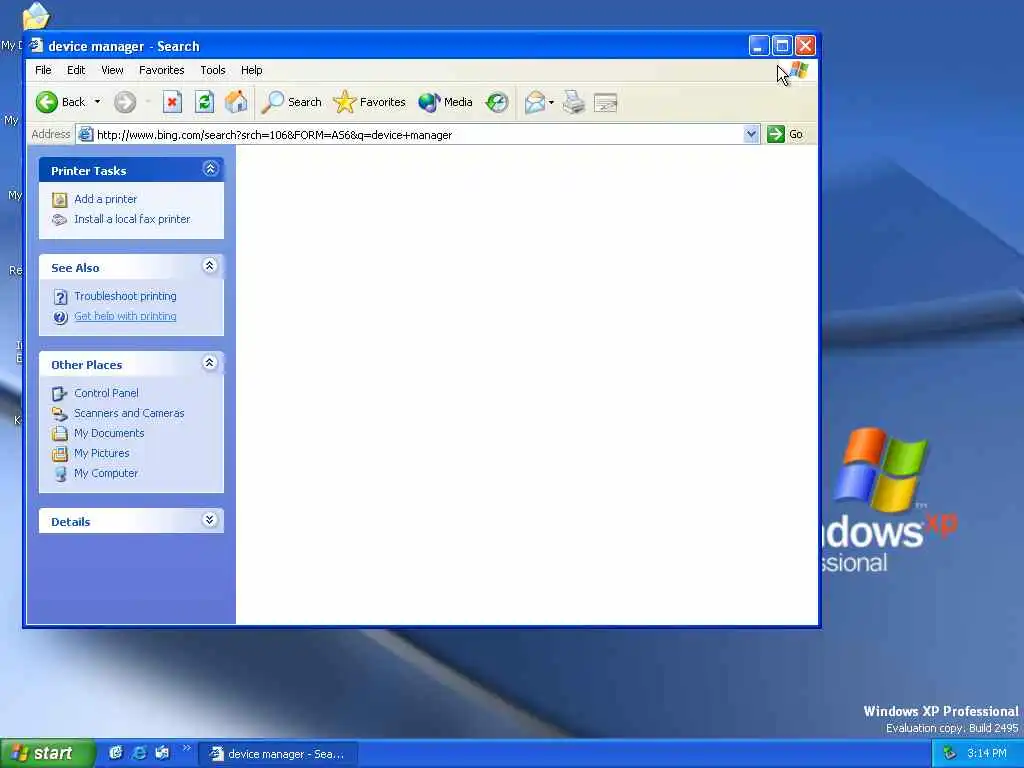This screenshot has height=768, width=1024.
Task: Print the page with printer toolbar icon
Action: [574, 103]
